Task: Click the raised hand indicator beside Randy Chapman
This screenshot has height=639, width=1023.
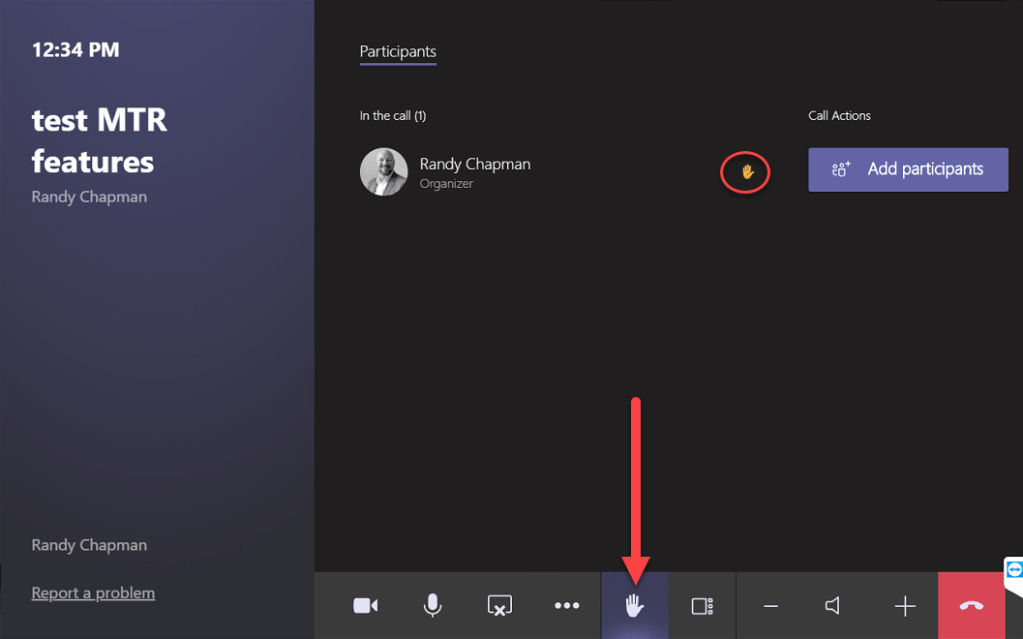Action: [x=746, y=172]
